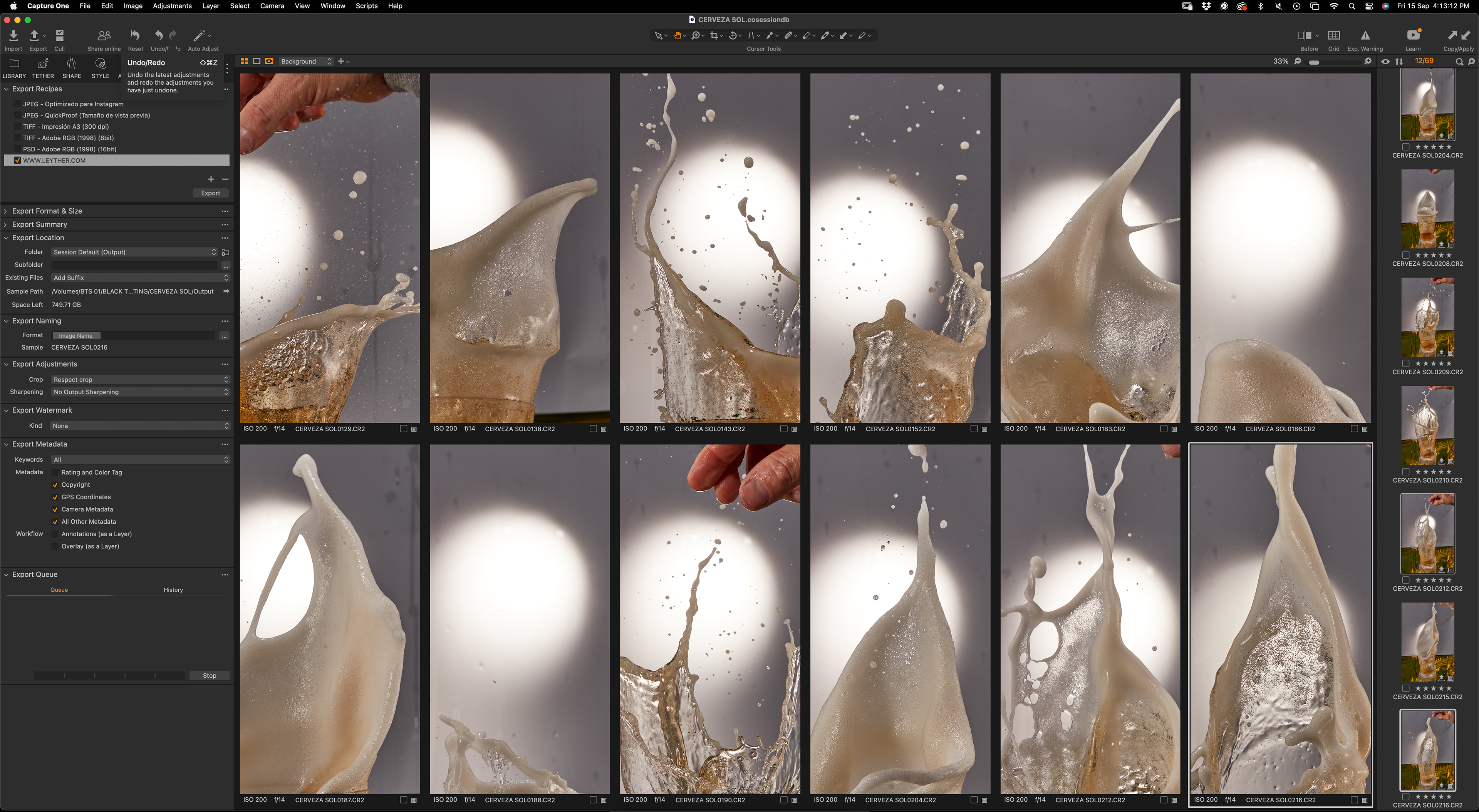
Task: Open the STYLE tool tab
Action: [x=101, y=68]
